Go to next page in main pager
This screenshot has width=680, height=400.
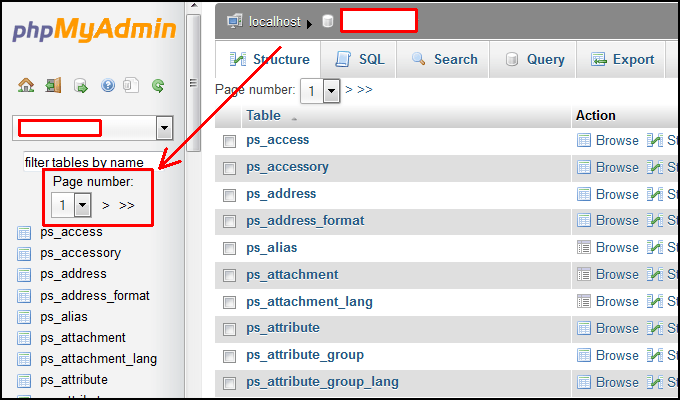coord(349,90)
